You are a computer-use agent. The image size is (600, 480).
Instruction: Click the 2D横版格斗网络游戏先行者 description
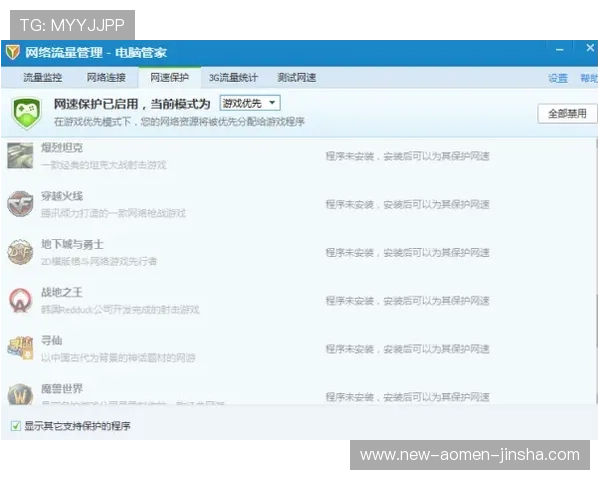(x=99, y=261)
